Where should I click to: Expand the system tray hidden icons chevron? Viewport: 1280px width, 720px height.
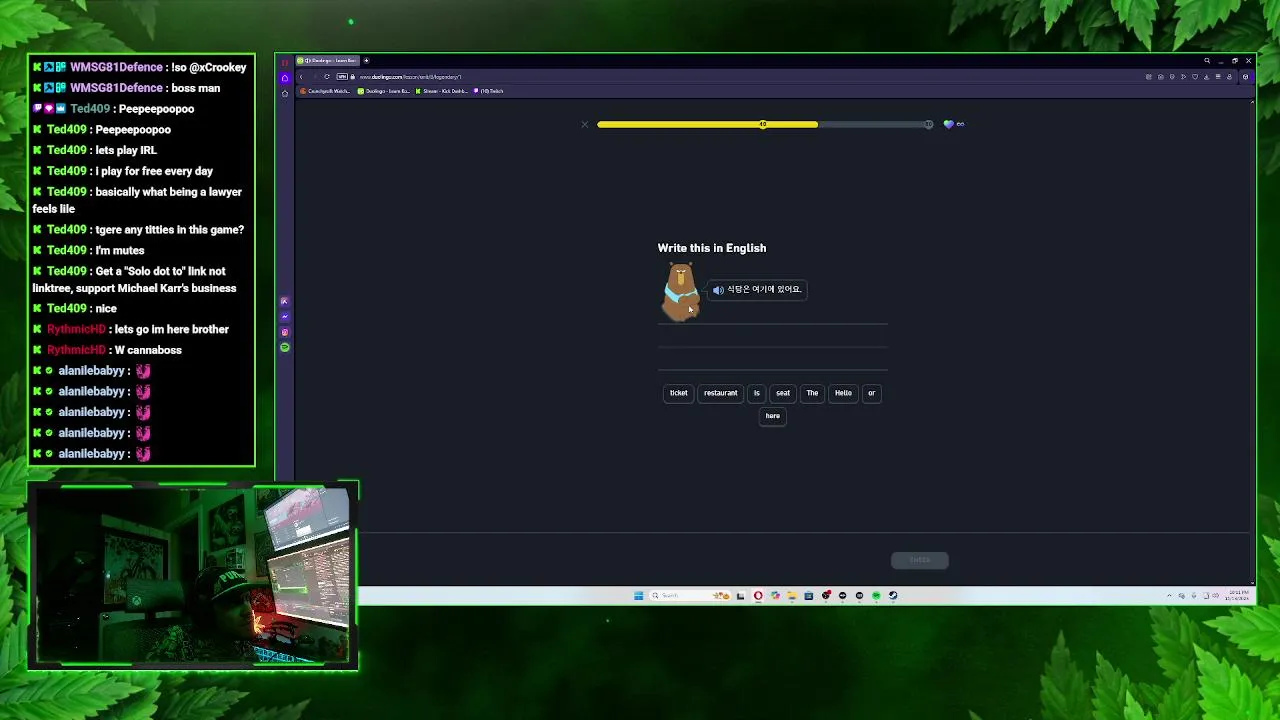pos(1169,595)
